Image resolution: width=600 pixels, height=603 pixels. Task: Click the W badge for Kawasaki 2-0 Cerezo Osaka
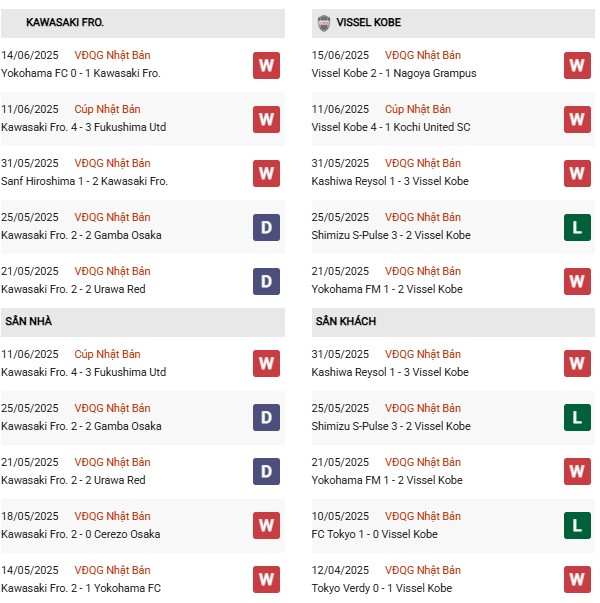[x=266, y=525]
